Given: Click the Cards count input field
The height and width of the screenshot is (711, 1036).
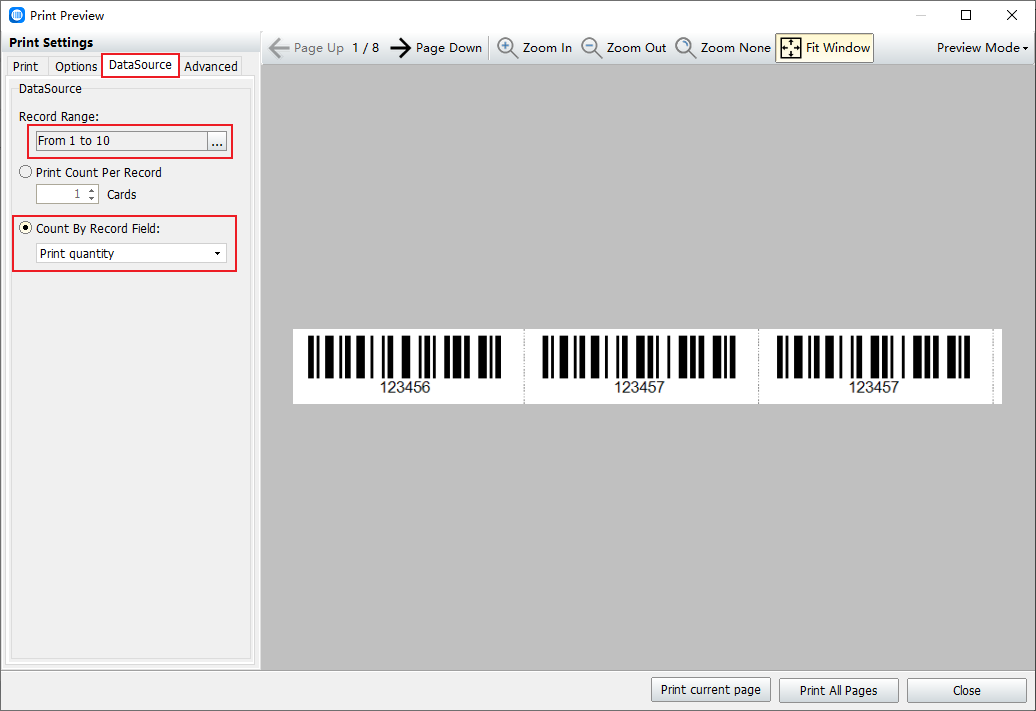Looking at the screenshot, I should (x=61, y=194).
